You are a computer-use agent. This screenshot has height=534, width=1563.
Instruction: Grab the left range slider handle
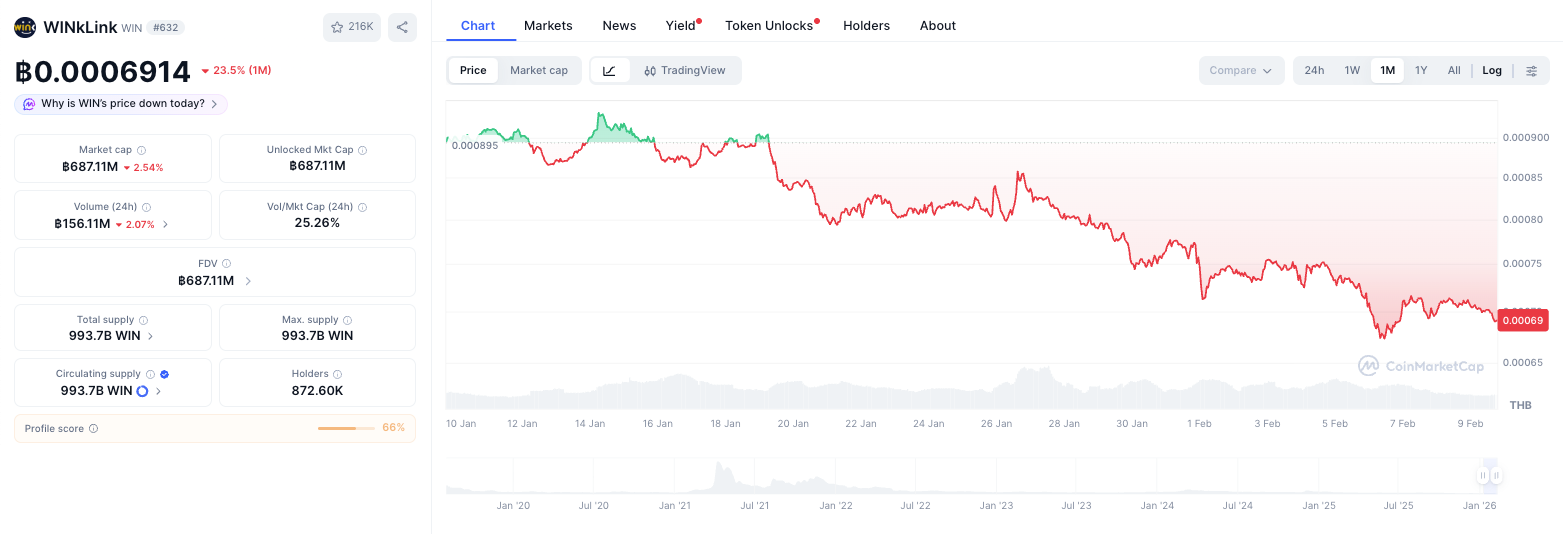1484,476
